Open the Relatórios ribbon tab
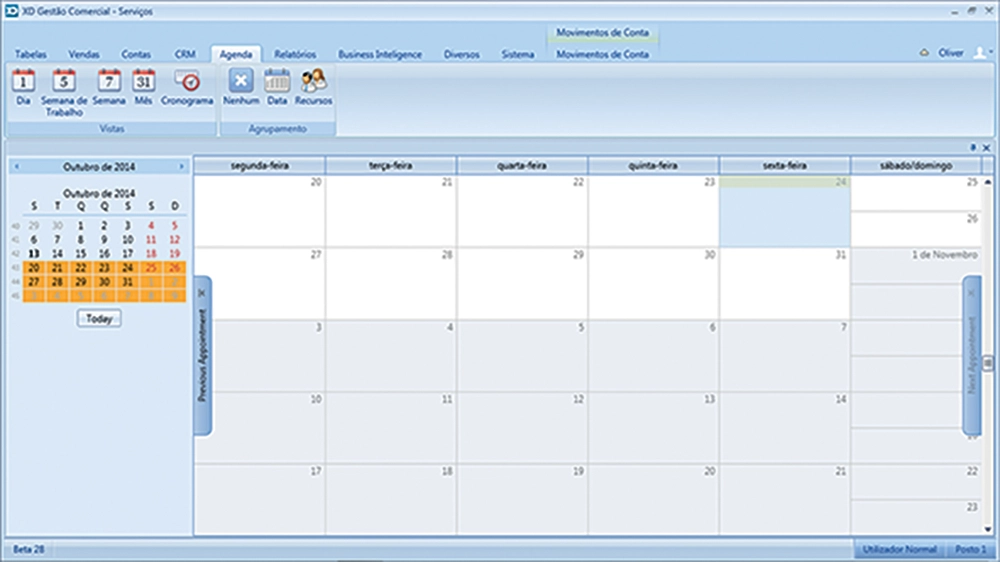The width and height of the screenshot is (1000, 562). pos(295,54)
